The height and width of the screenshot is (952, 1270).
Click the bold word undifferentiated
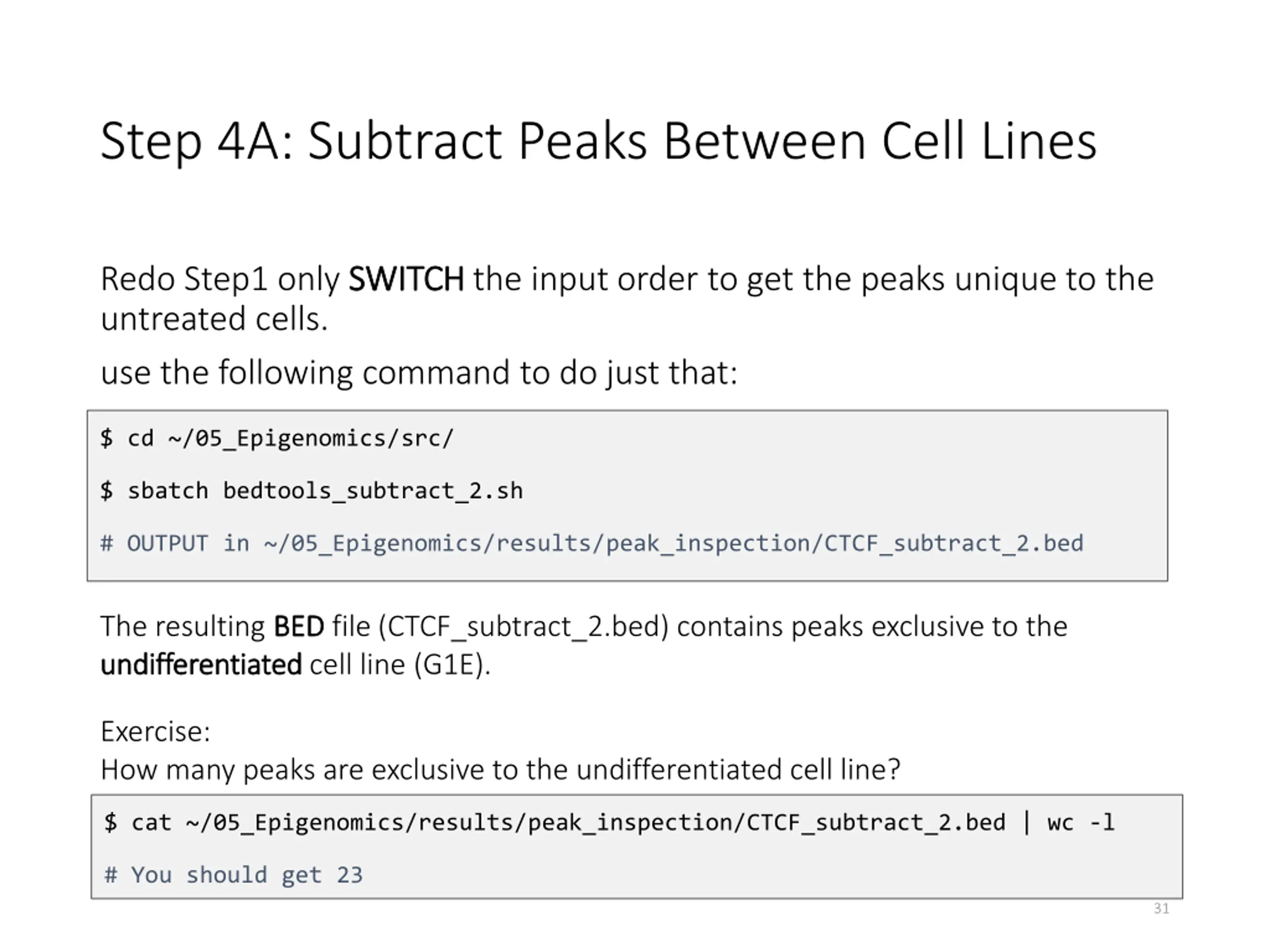pos(200,665)
